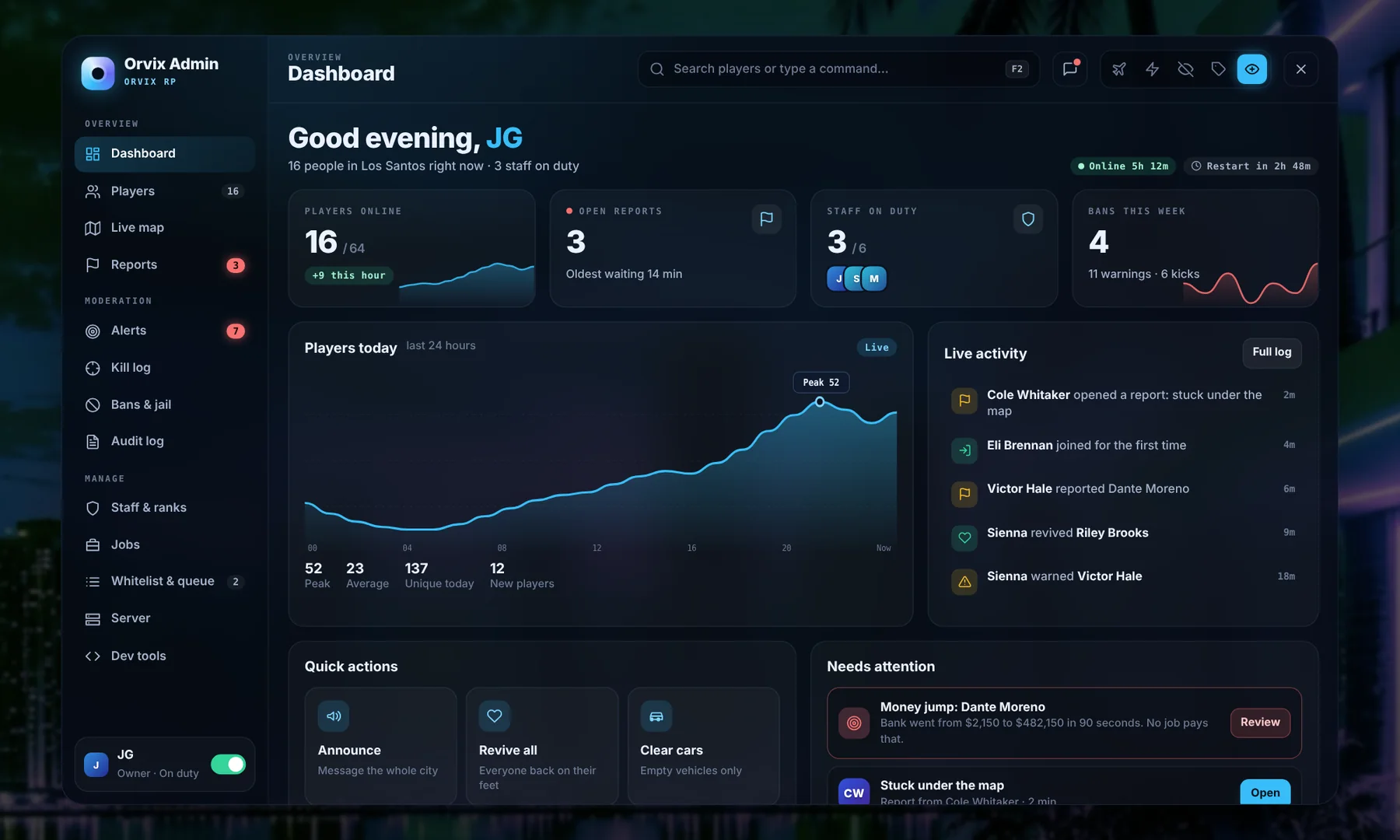Viewport: 1400px width, 840px height.
Task: Open the chat messages icon with red dot
Action: pos(1070,69)
